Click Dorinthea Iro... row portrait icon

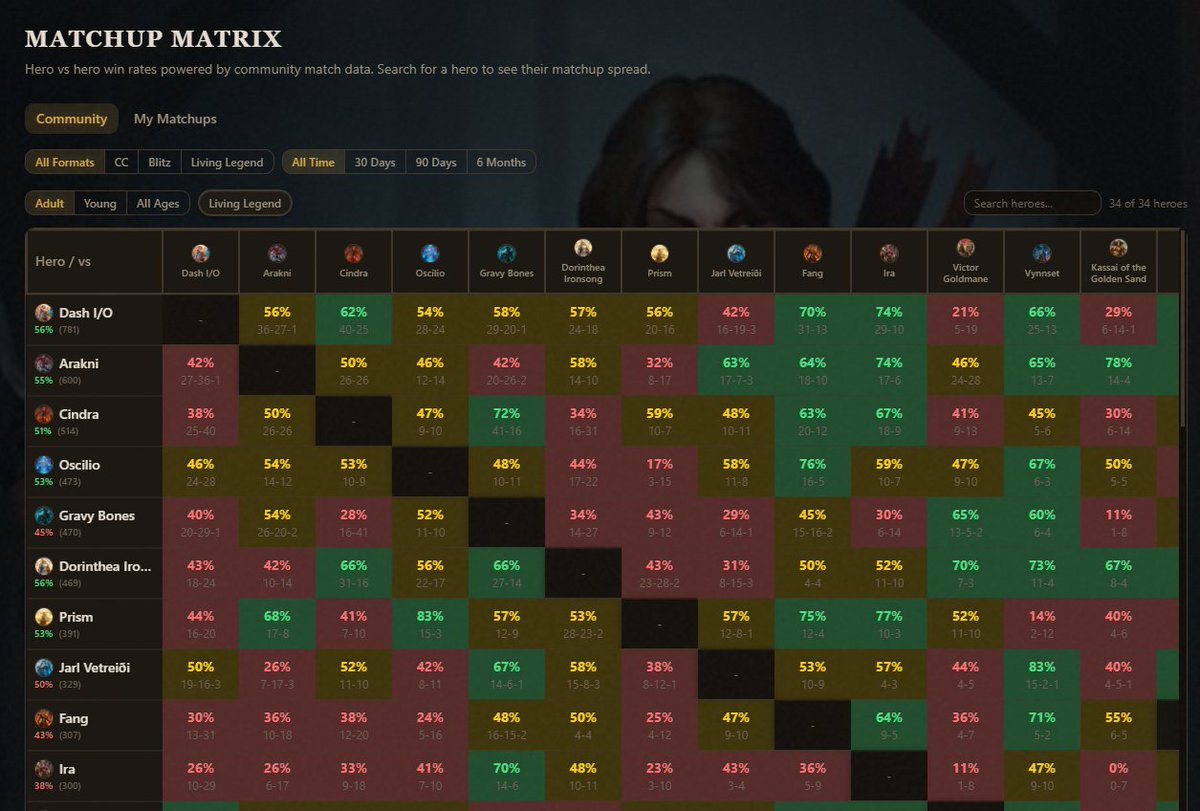tap(43, 566)
